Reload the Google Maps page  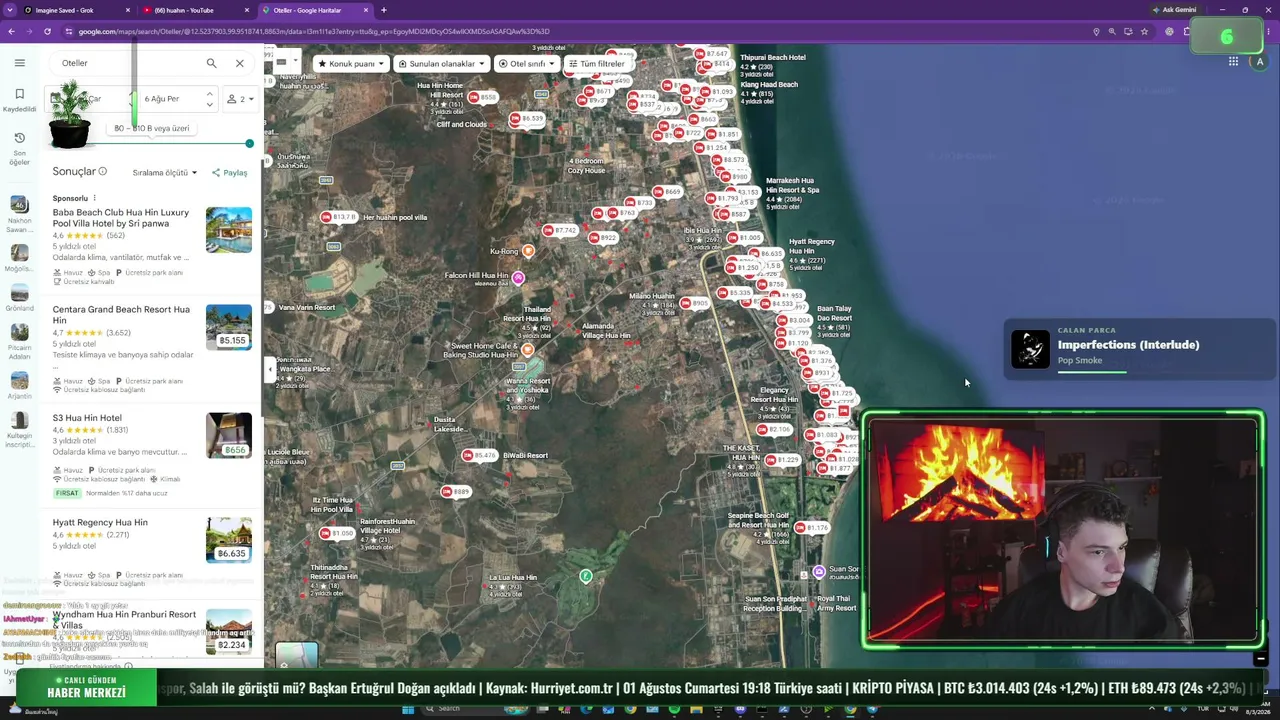47,31
